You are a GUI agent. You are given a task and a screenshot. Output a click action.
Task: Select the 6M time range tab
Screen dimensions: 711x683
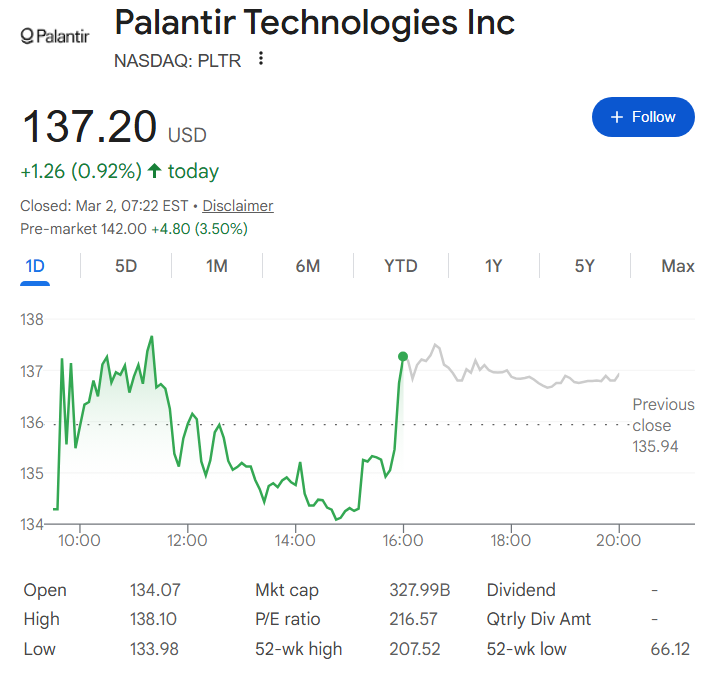tap(308, 266)
